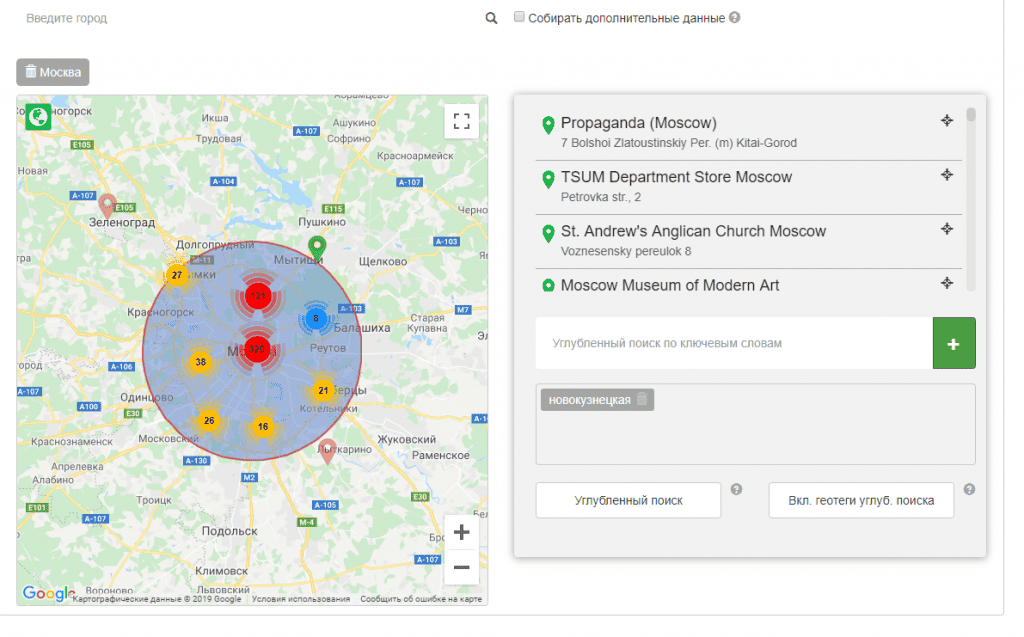Zoom in the map with plus button
1024x637 pixels.
(x=461, y=532)
